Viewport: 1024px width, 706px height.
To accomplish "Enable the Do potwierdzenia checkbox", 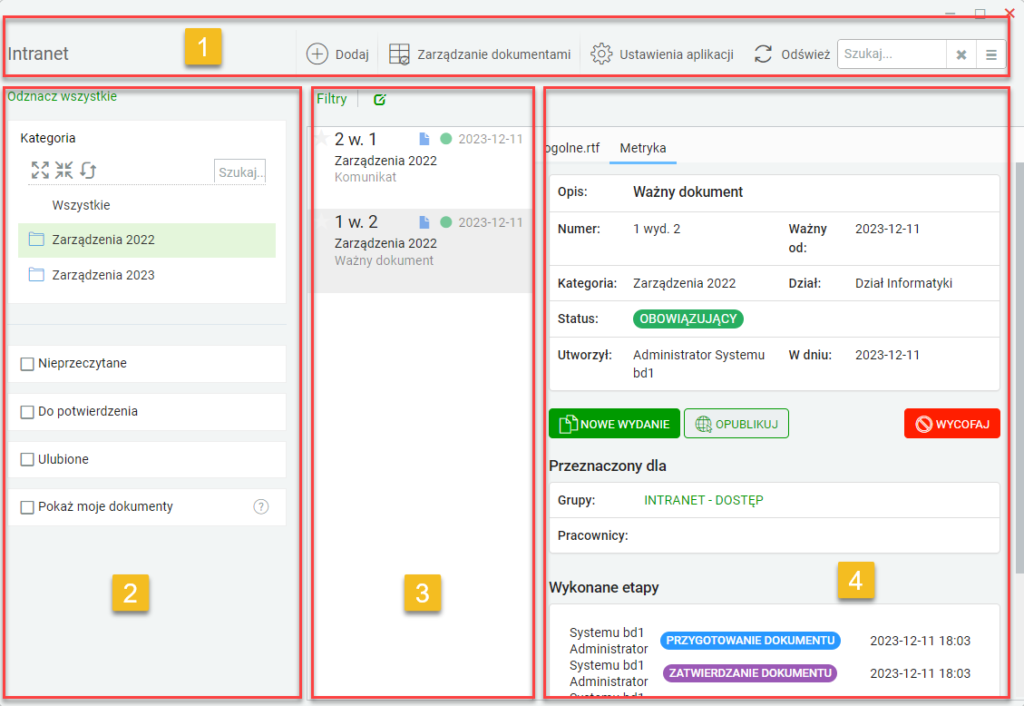I will tap(27, 412).
